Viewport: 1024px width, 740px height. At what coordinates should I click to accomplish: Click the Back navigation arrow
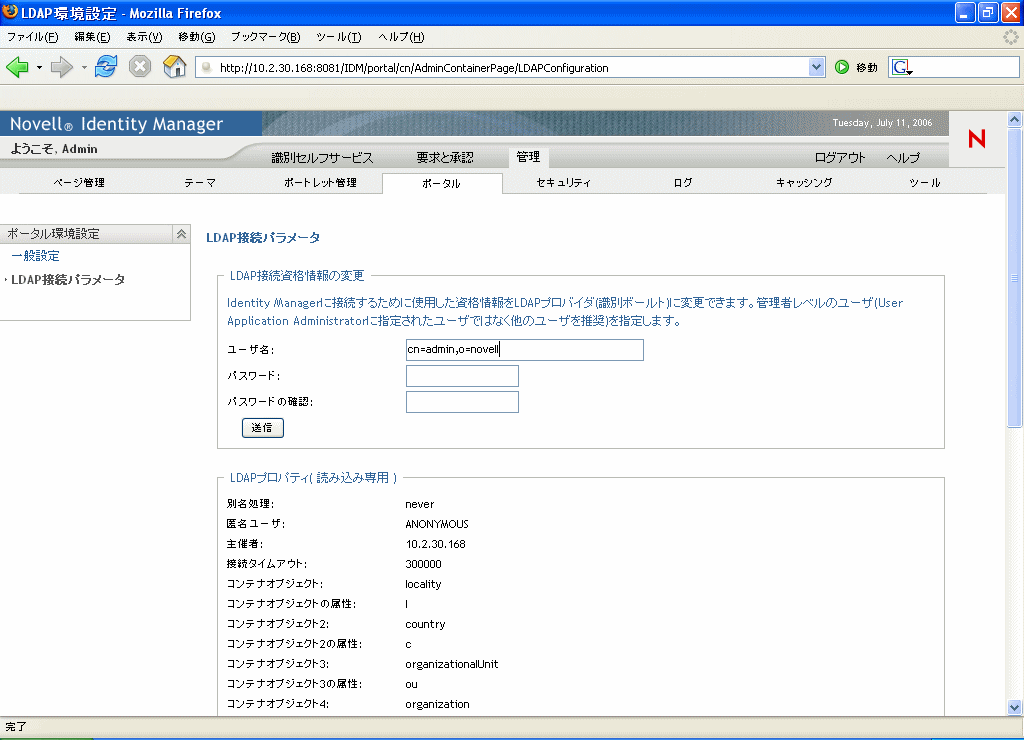coord(17,66)
